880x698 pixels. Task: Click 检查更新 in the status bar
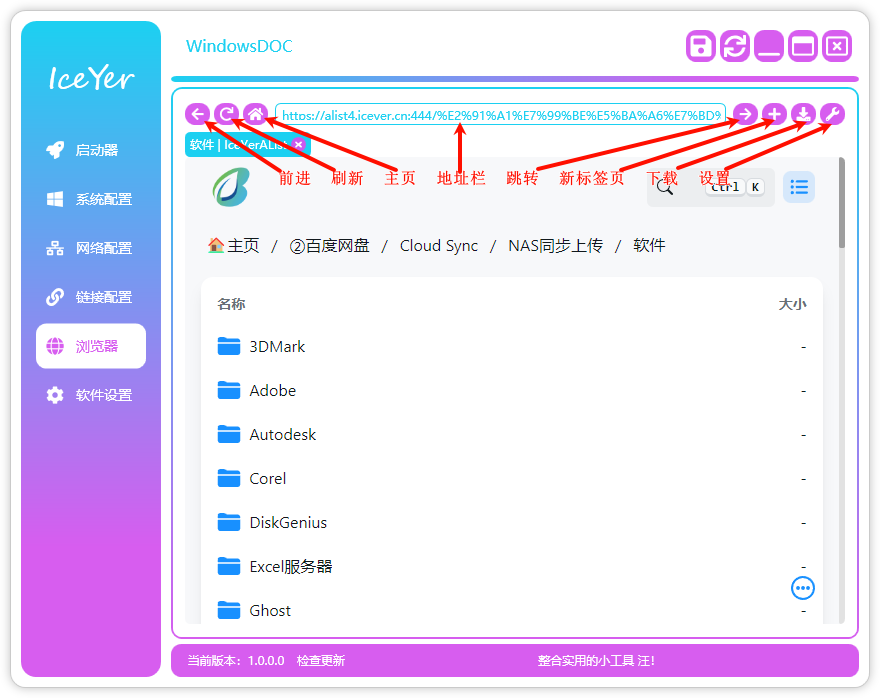(x=320, y=660)
